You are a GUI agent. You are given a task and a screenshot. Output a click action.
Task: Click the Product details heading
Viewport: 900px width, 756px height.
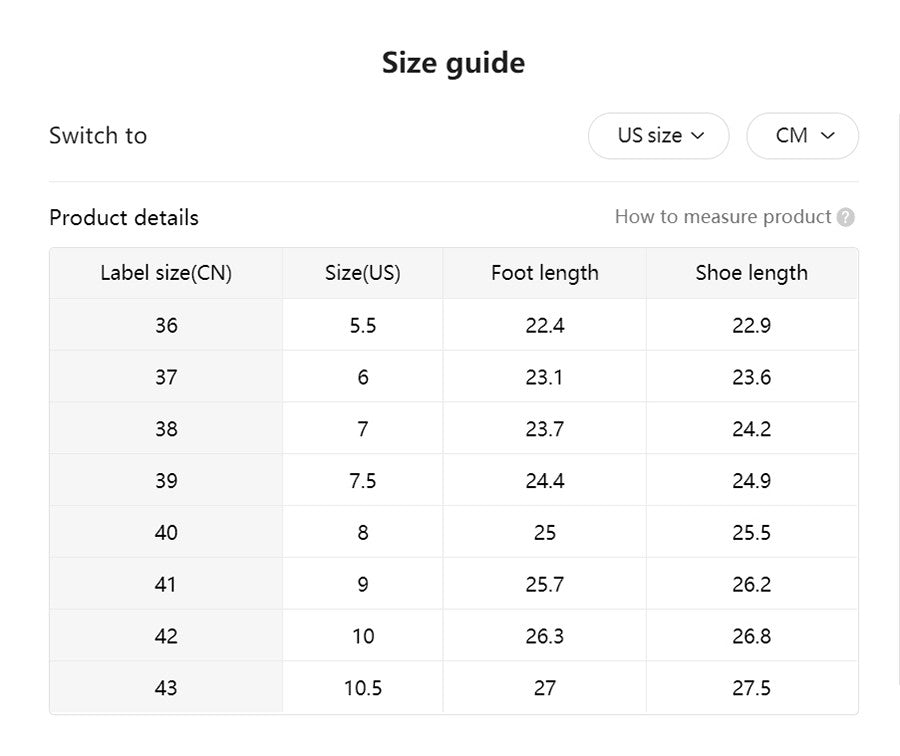tap(123, 217)
